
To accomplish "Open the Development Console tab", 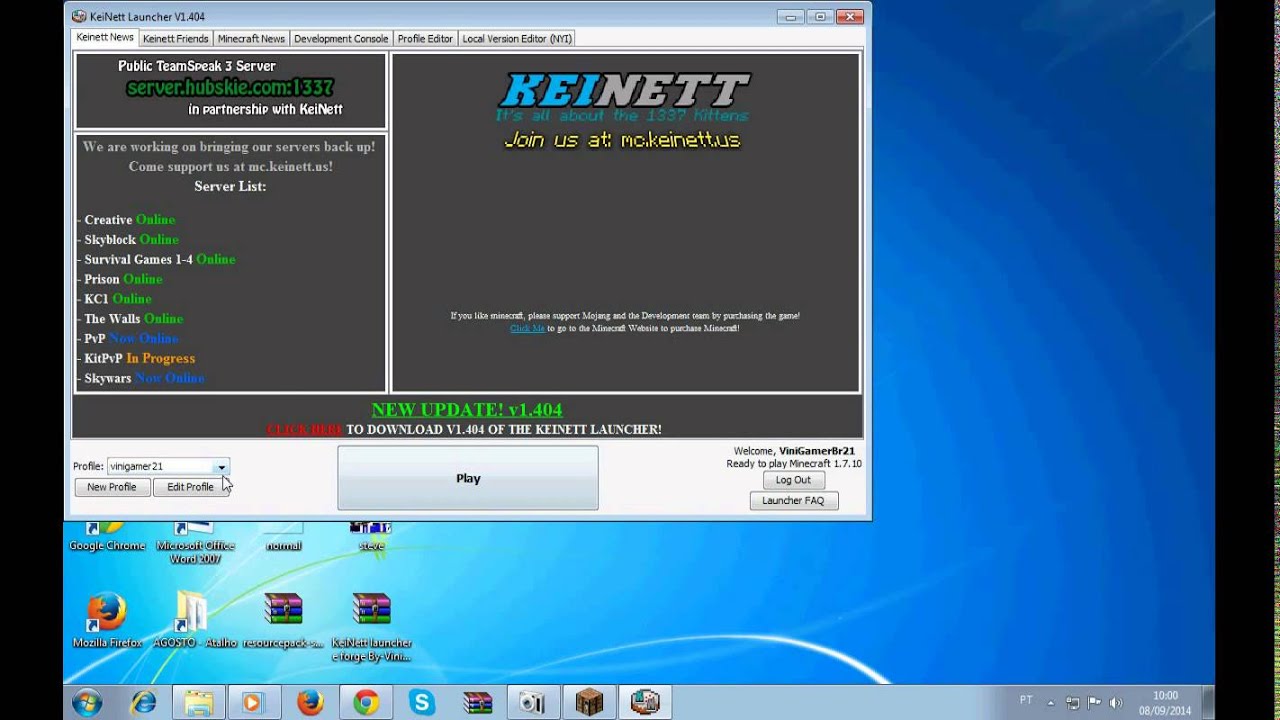I will [x=341, y=39].
